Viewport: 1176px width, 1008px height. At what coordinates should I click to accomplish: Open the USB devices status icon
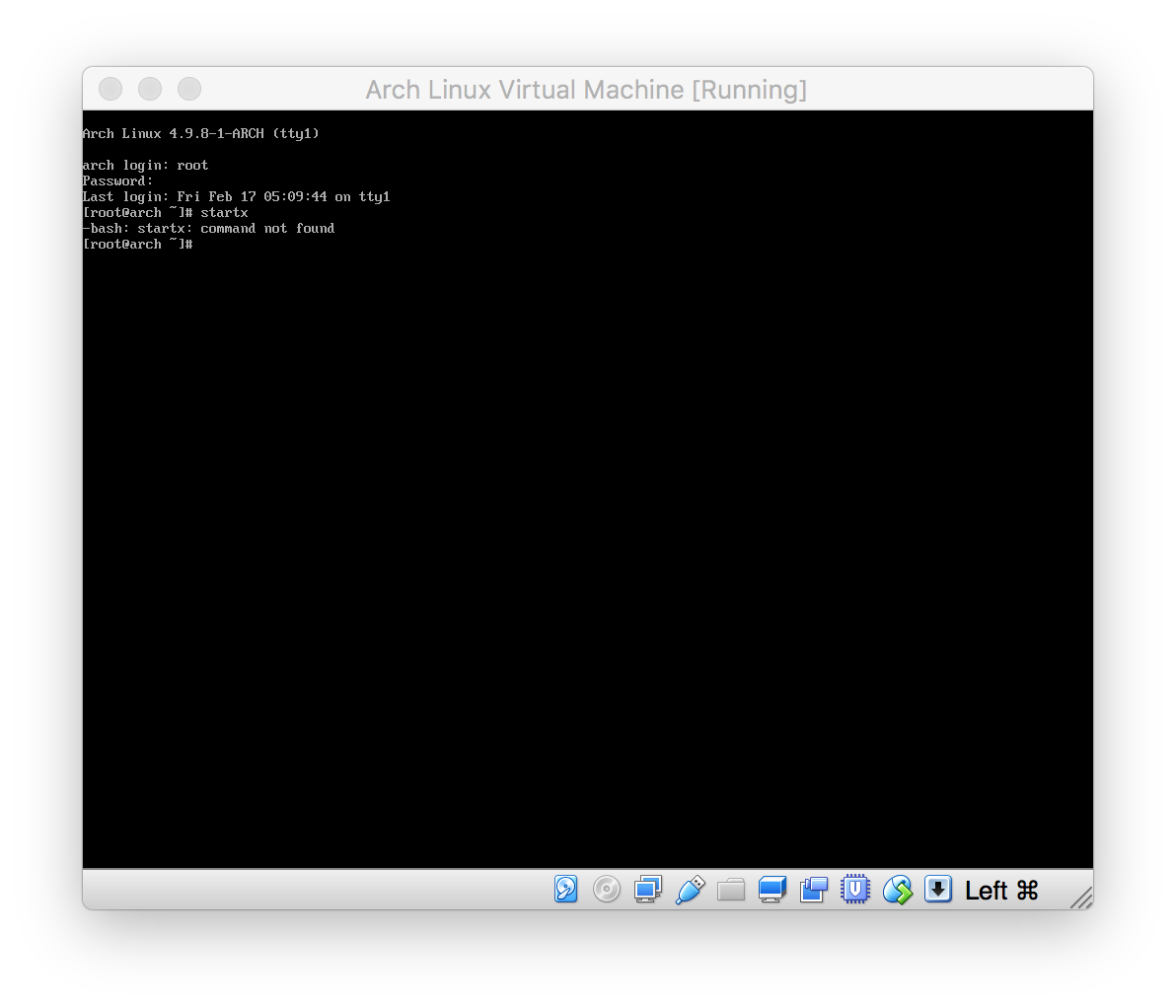coord(690,890)
